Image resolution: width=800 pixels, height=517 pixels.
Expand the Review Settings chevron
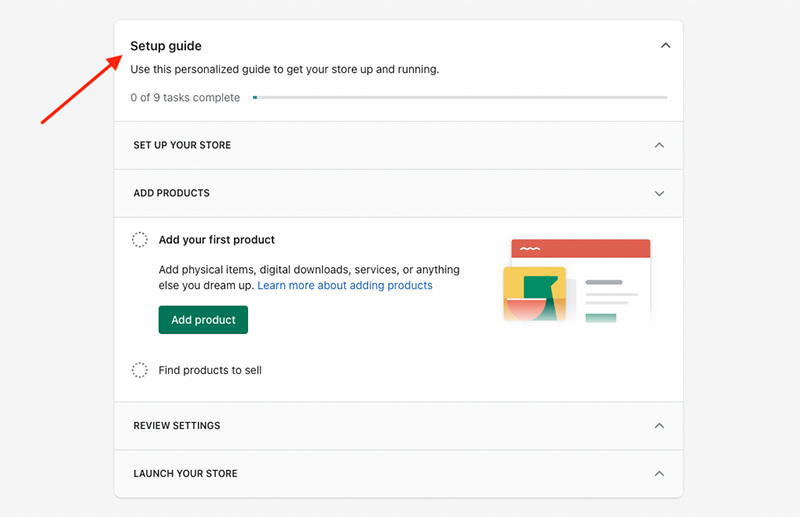point(659,426)
